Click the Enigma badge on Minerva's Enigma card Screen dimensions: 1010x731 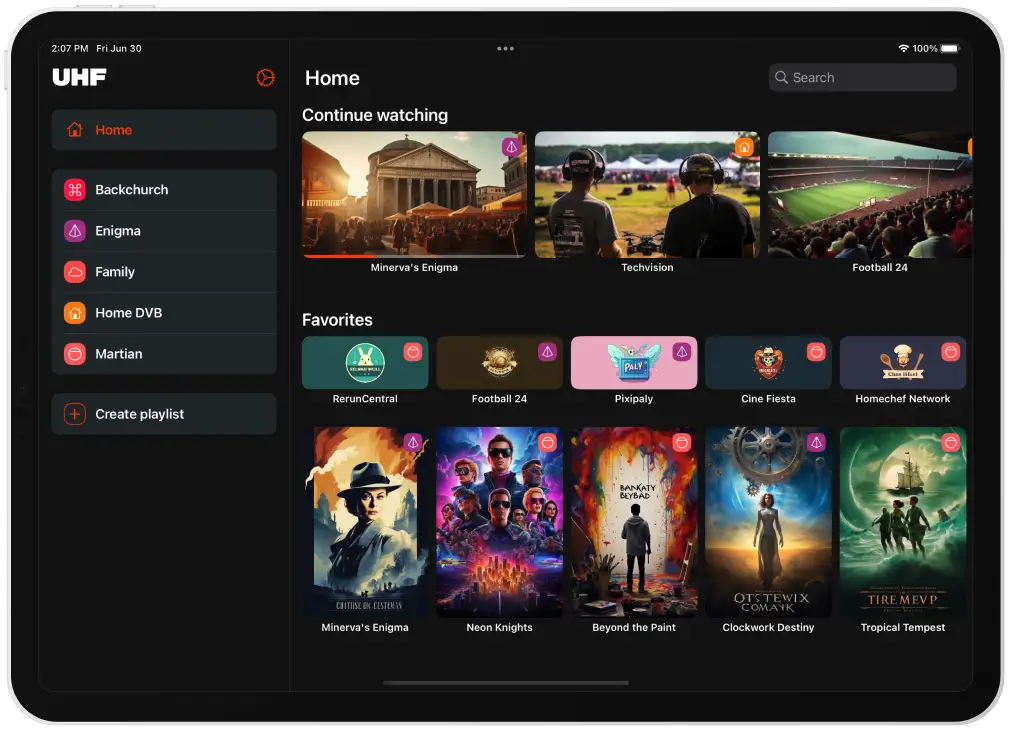tap(512, 146)
